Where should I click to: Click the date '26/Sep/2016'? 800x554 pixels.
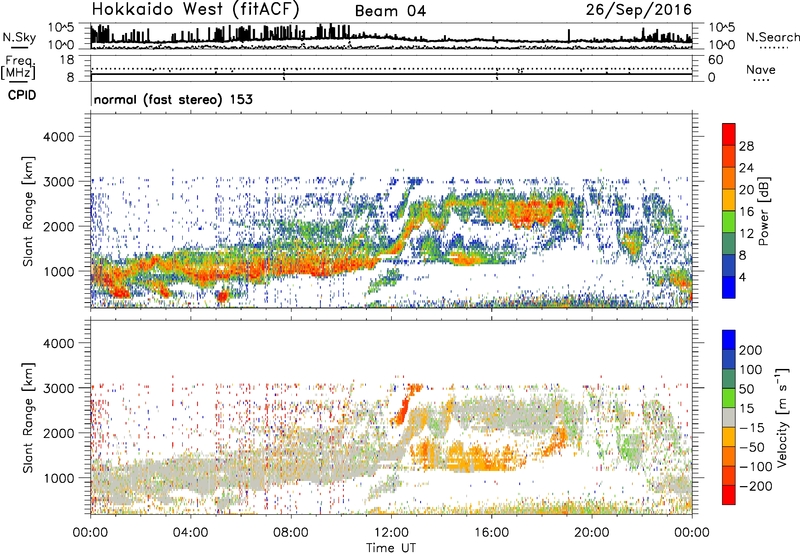[639, 9]
